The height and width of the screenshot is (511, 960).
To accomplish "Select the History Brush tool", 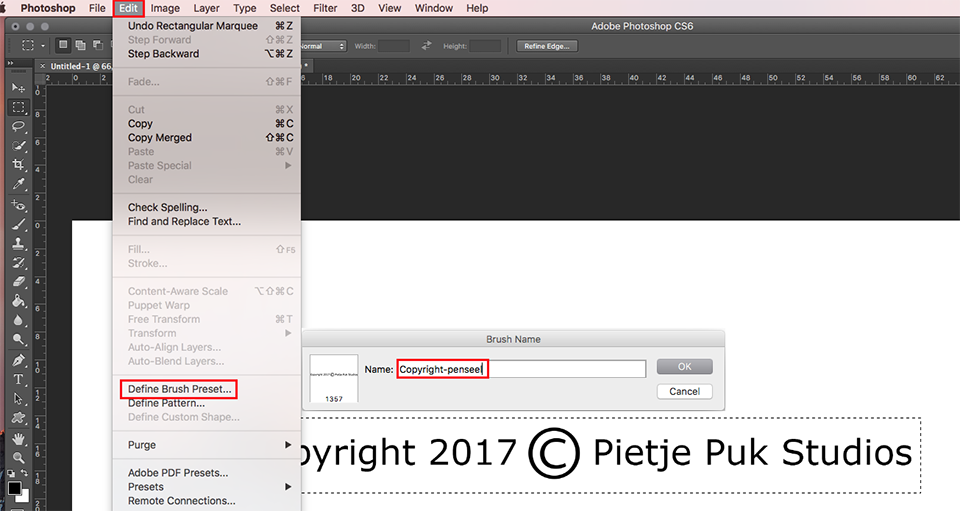I will pos(18,263).
